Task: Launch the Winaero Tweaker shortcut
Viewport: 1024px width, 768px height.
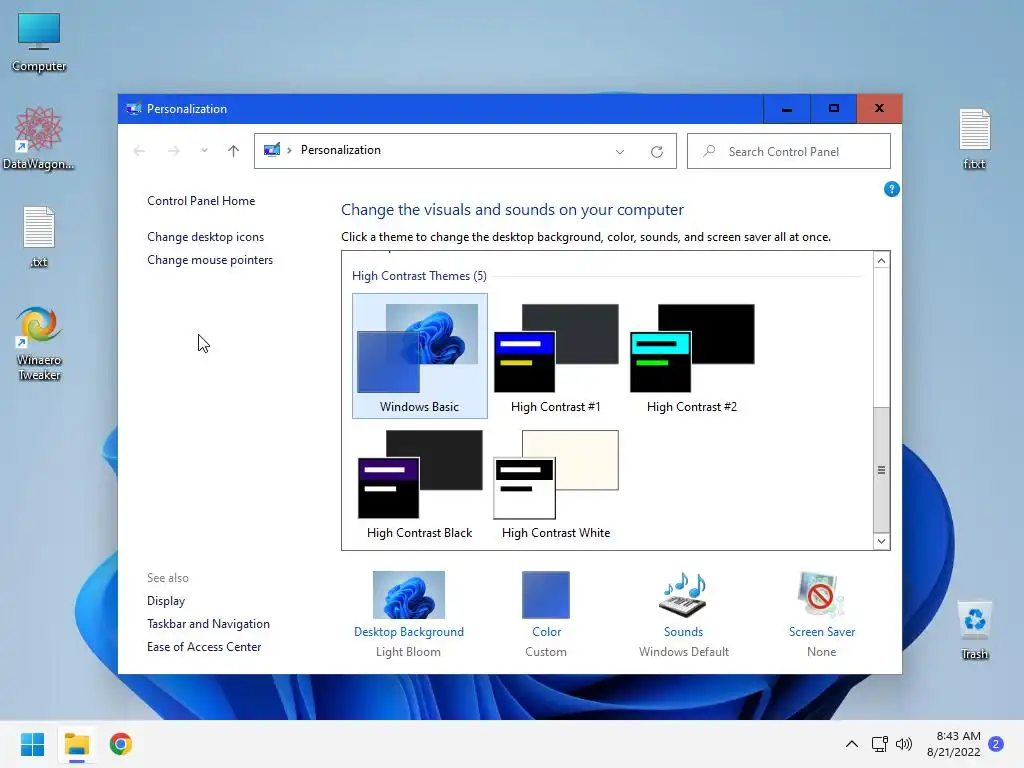Action: pos(39,344)
